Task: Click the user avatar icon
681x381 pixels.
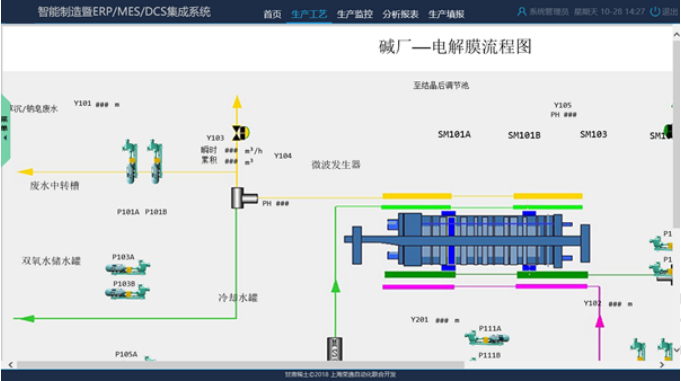Action: (522, 12)
